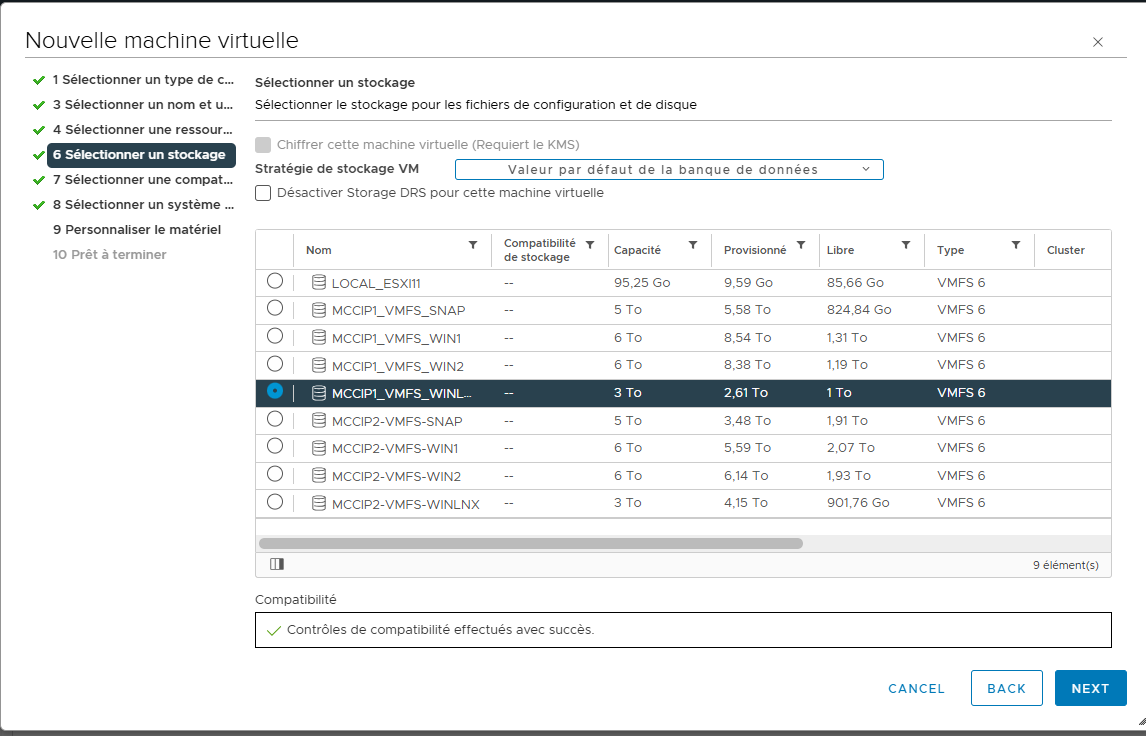
Task: Open the Libre column filter icon
Action: [906, 245]
